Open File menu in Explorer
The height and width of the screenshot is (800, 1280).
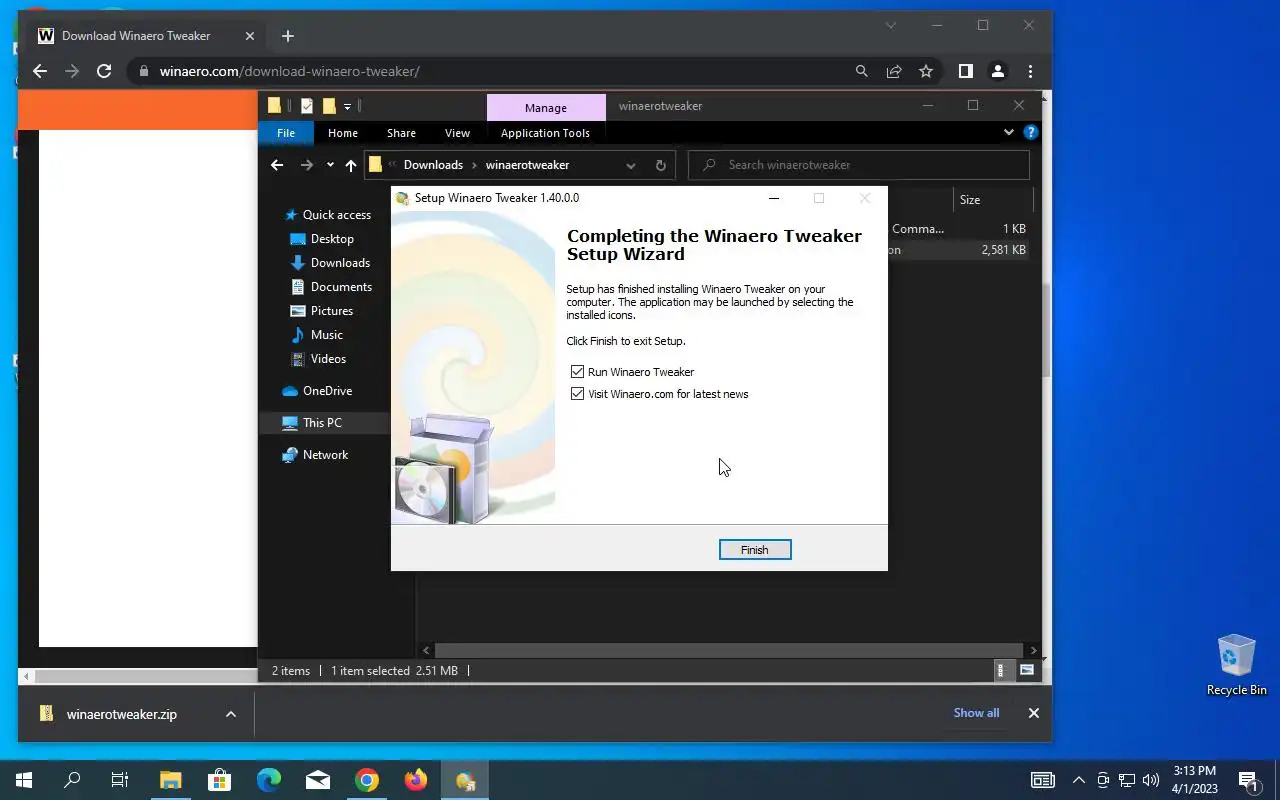(286, 133)
